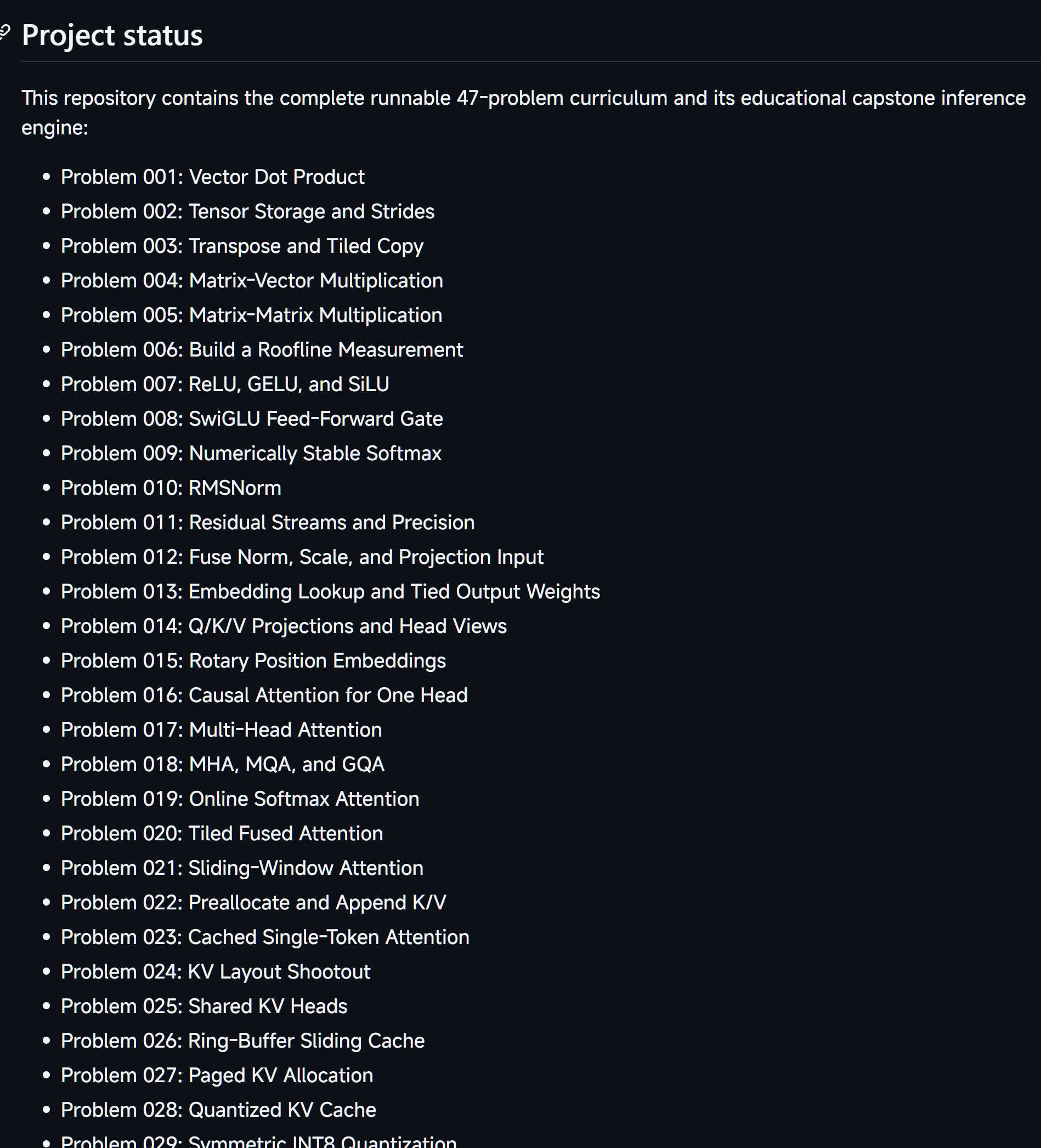The height and width of the screenshot is (1148, 1041).
Task: Select Problem 022: Preallocate and Append K/V
Action: click(253, 903)
